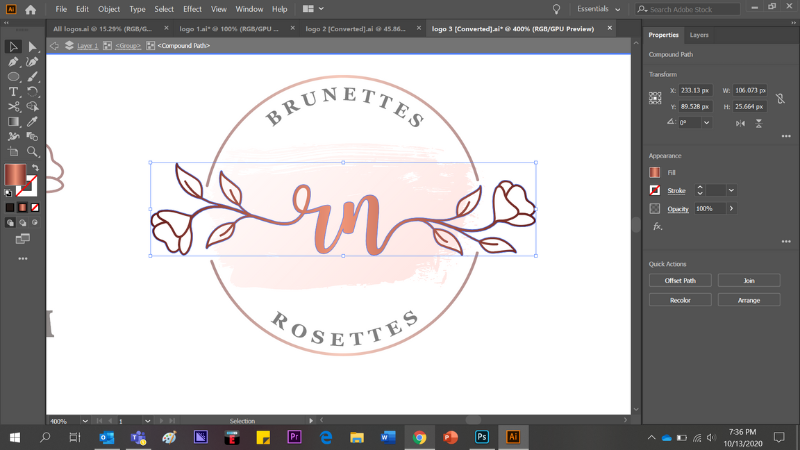Click the Recolor quick action button

click(680, 299)
